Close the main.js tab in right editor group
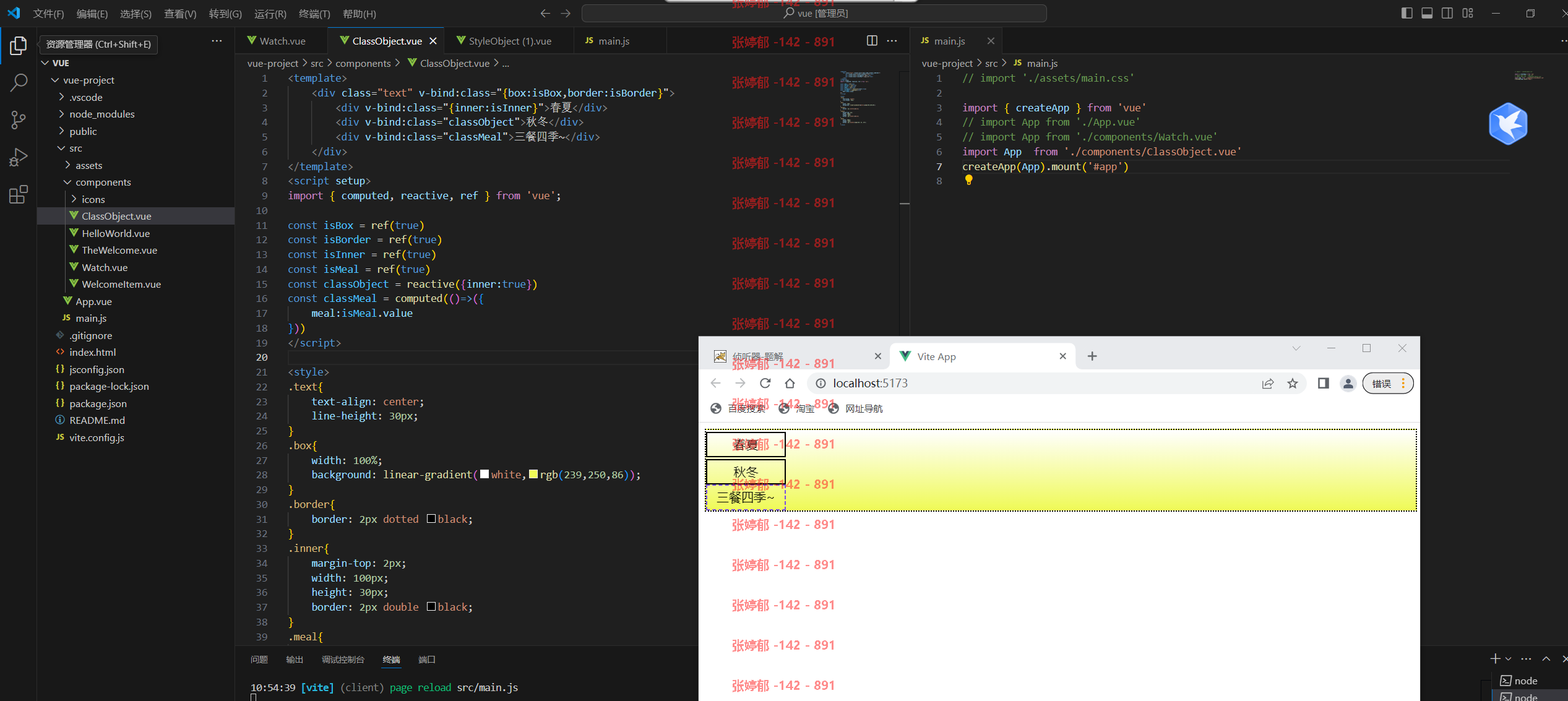1568x701 pixels. 991,41
